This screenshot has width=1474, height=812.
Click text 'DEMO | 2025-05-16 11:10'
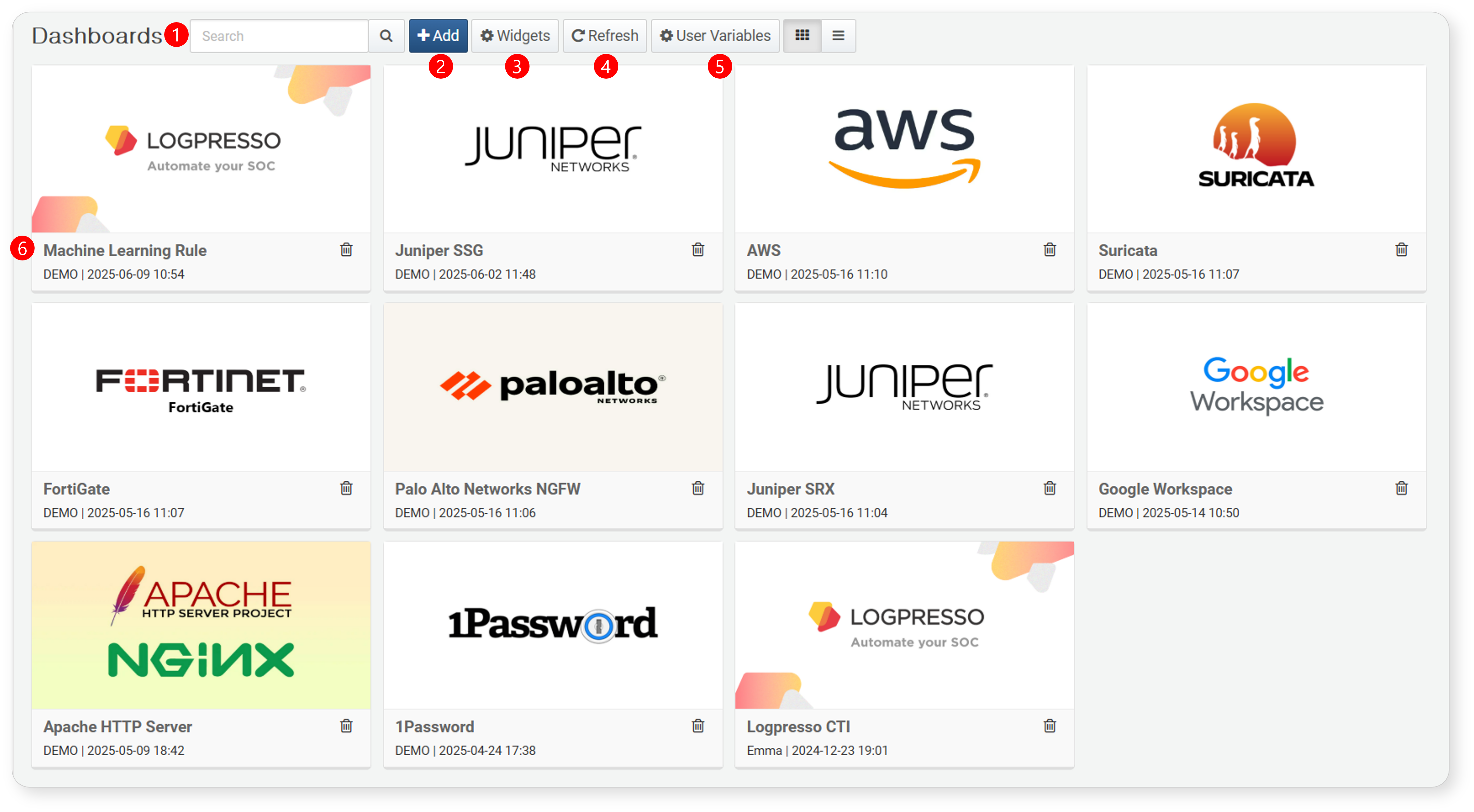[x=817, y=274]
